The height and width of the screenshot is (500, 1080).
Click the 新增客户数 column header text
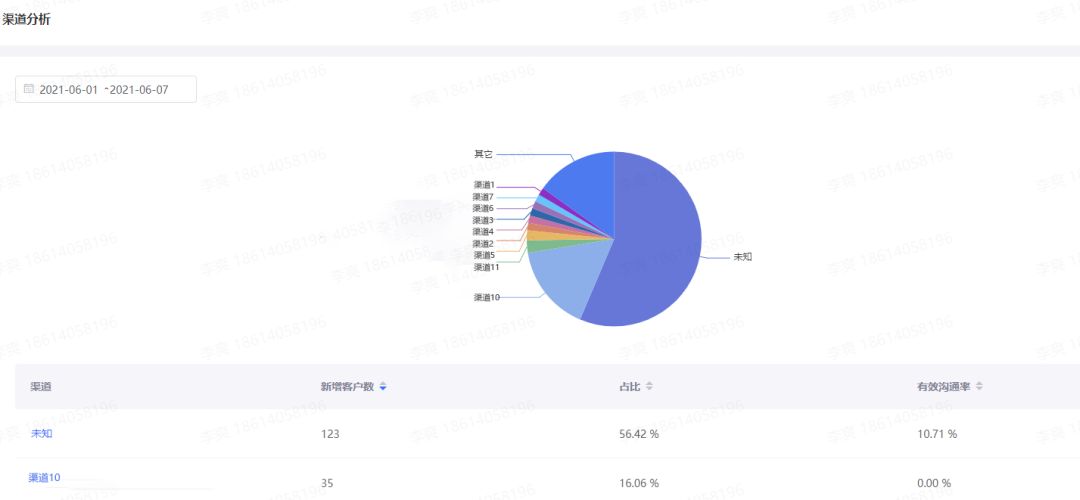coord(347,387)
